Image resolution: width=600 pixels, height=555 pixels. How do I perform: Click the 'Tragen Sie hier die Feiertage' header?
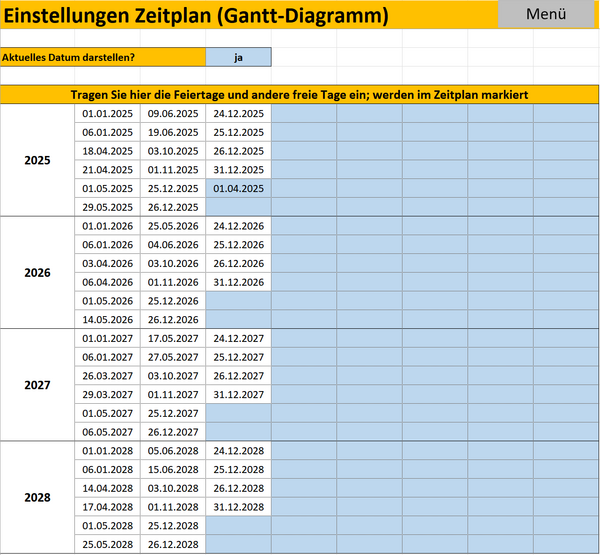[299, 95]
